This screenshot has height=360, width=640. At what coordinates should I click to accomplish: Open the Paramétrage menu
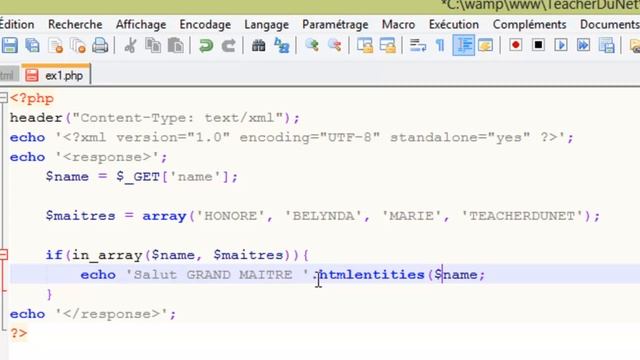click(335, 25)
